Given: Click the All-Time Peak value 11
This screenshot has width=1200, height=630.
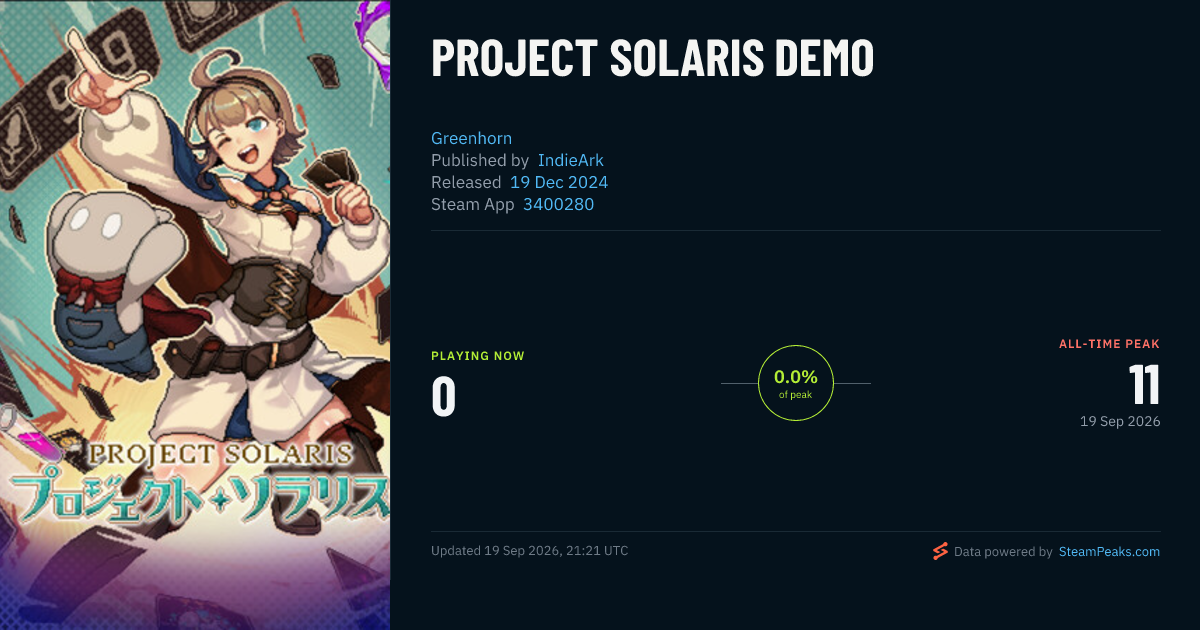Looking at the screenshot, I should tap(1144, 385).
